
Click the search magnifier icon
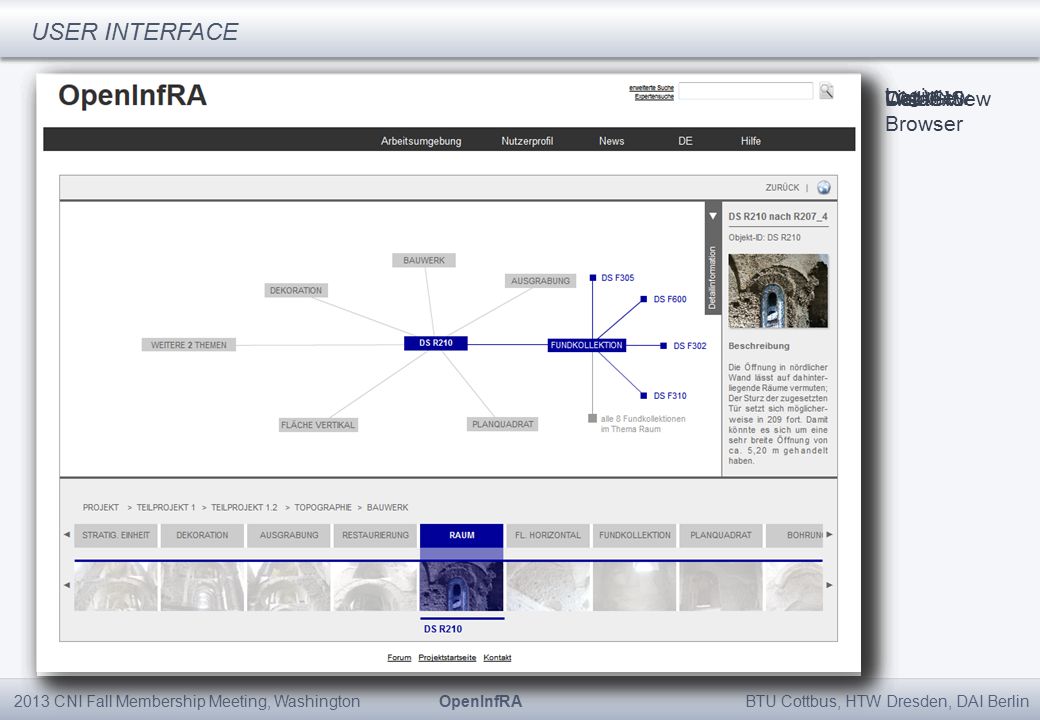pos(826,91)
